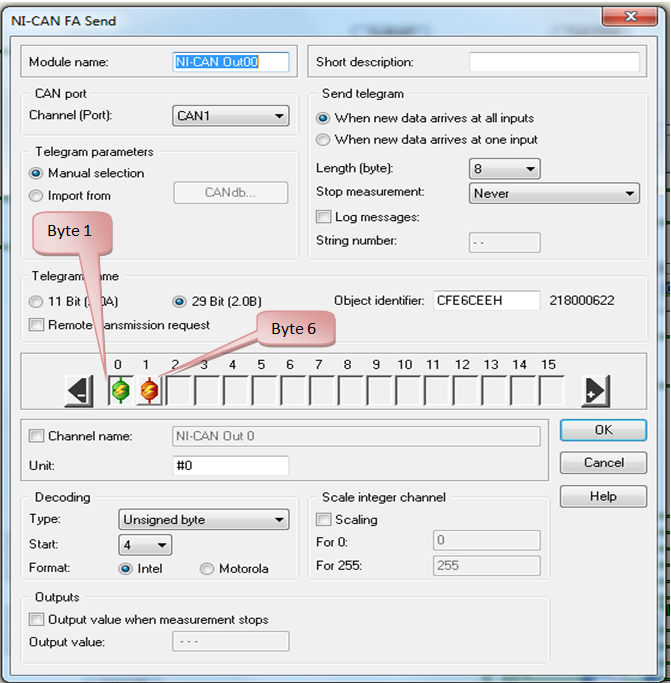Enable Log messages checkbox

click(323, 216)
